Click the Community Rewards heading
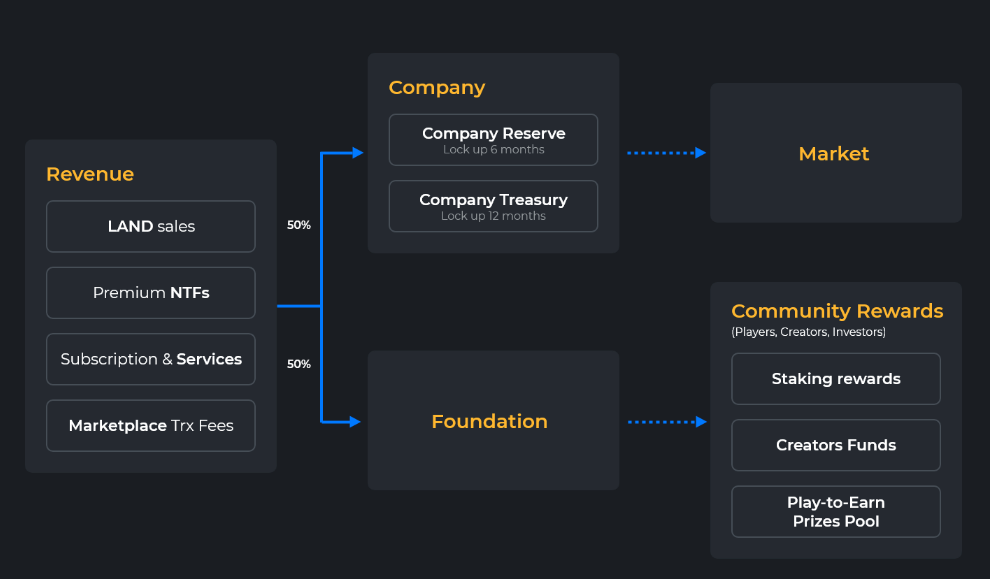990x579 pixels. pyautogui.click(x=837, y=311)
